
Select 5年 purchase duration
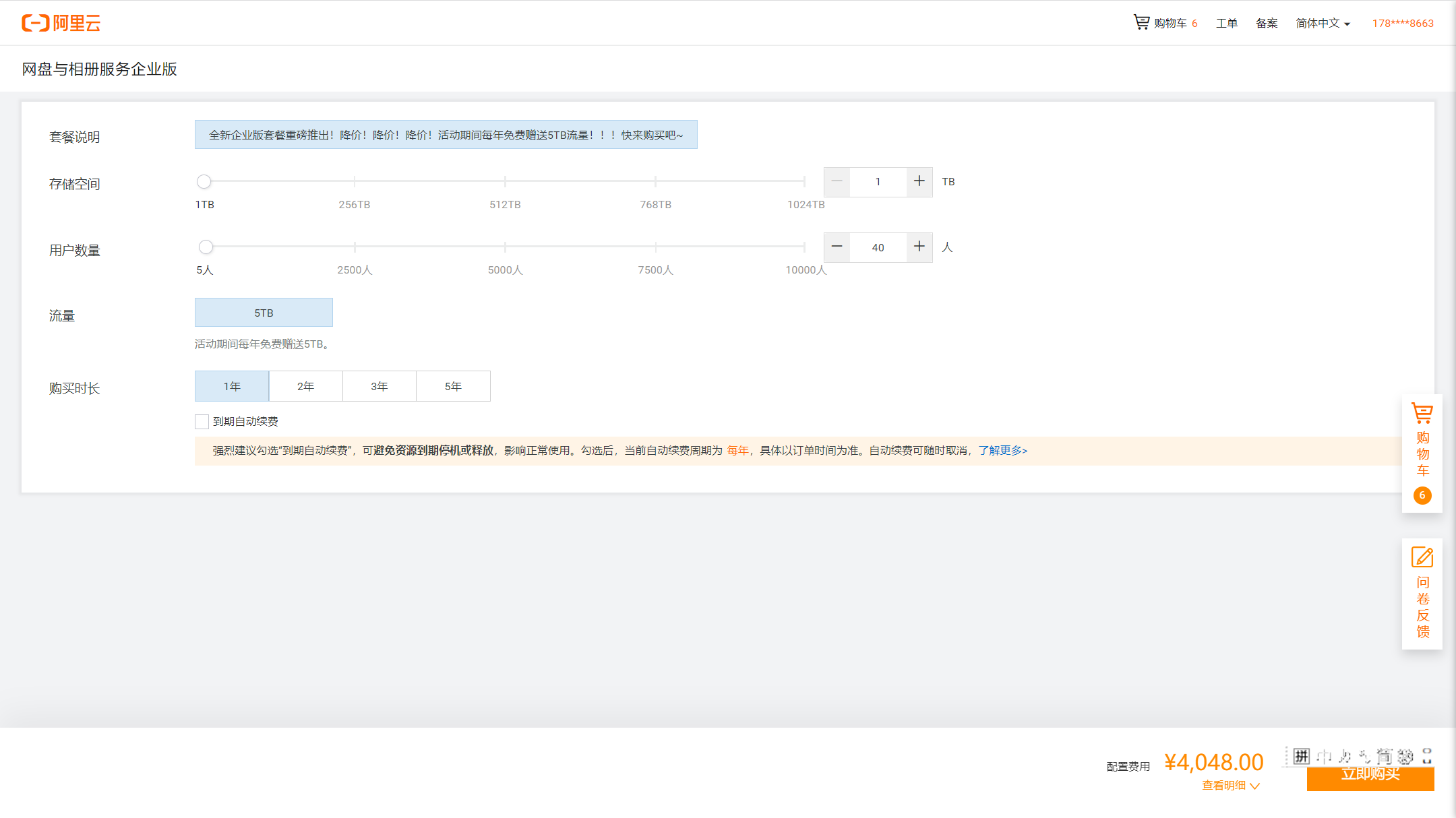point(453,386)
